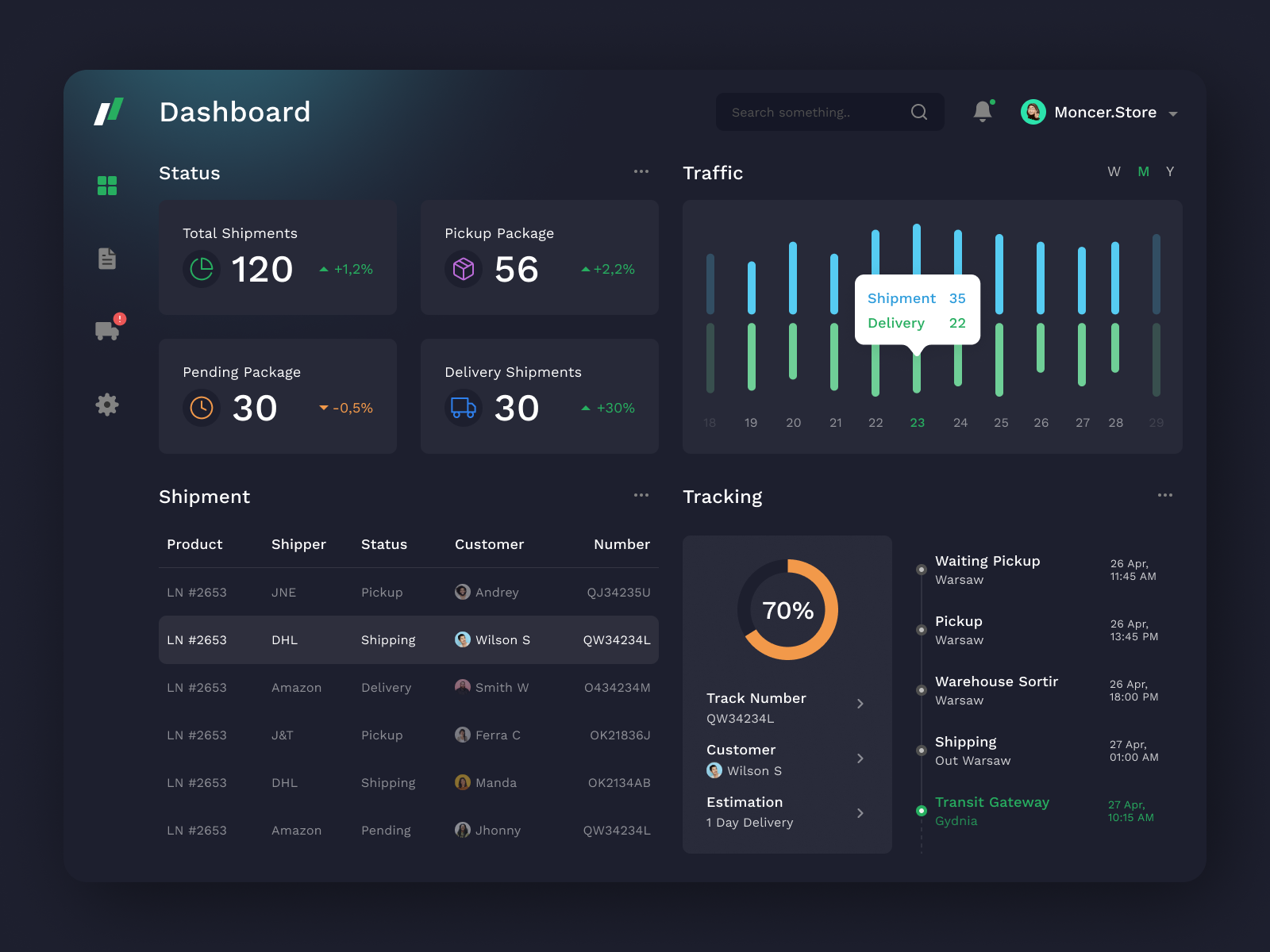1270x952 pixels.
Task: Open the Status card options menu
Action: click(x=641, y=171)
